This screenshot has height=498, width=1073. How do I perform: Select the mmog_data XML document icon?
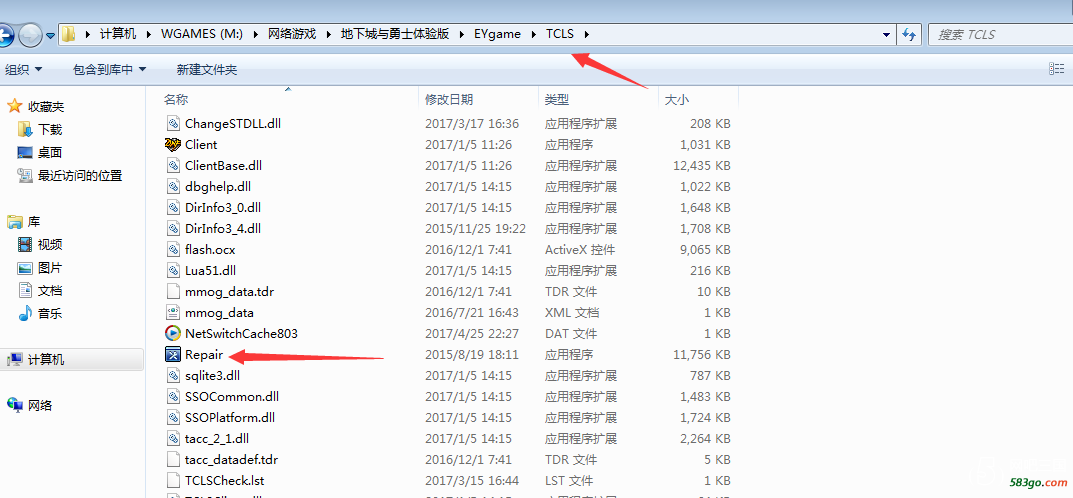pos(173,313)
